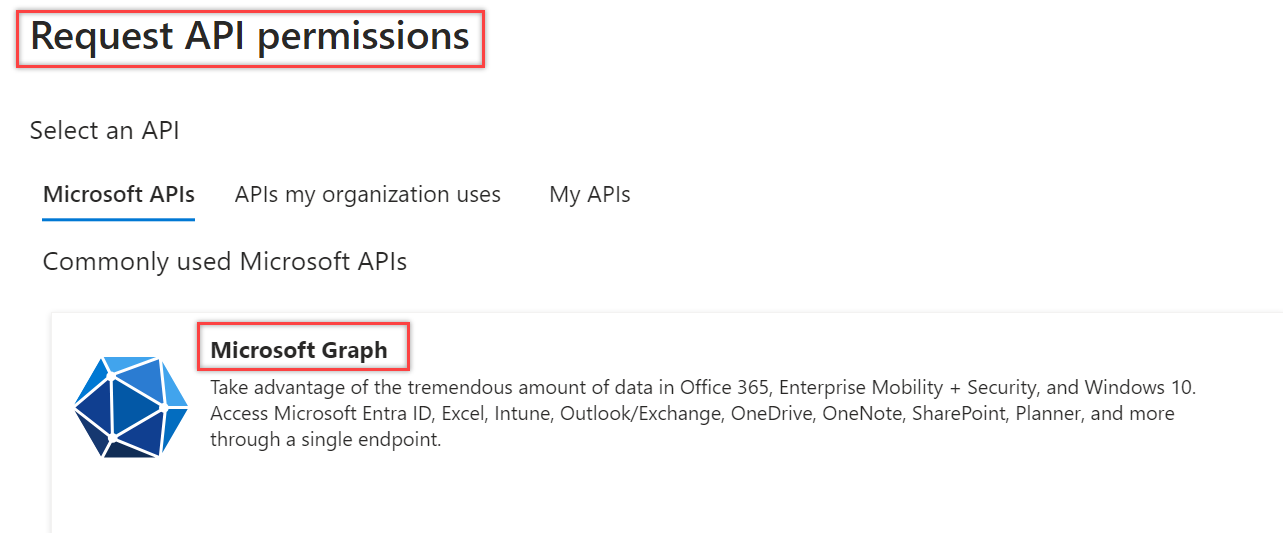1283x533 pixels.
Task: Switch to APIs my organization uses tab
Action: 367,194
